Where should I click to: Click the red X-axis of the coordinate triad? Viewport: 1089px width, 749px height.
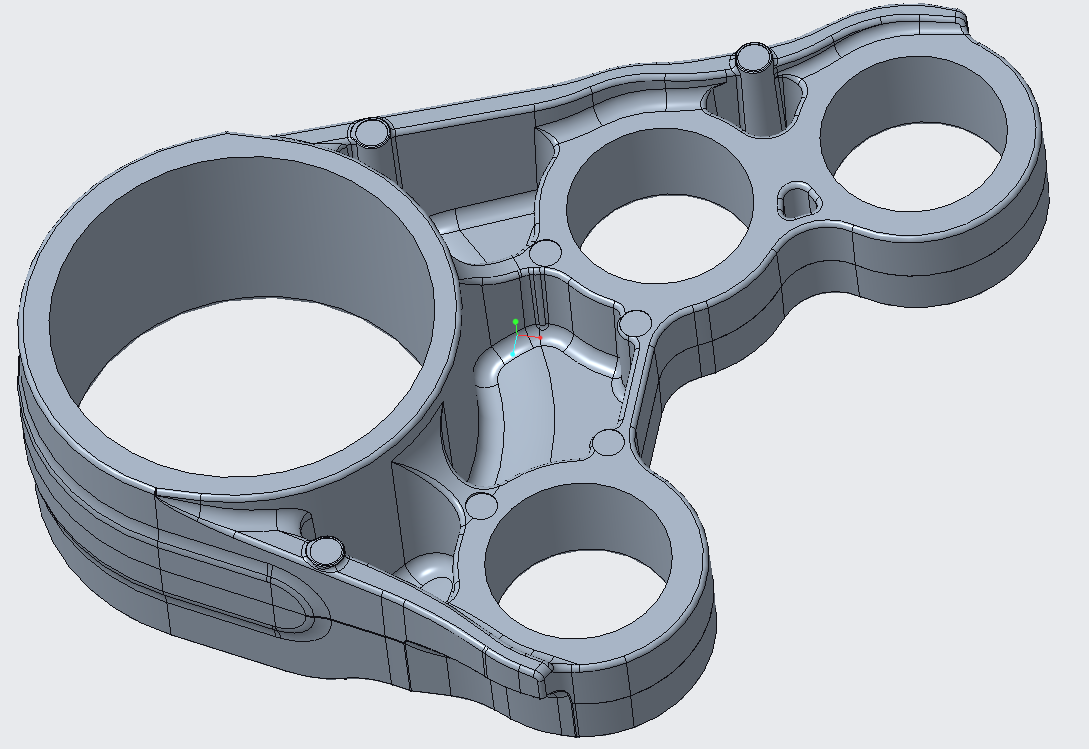[x=535, y=338]
